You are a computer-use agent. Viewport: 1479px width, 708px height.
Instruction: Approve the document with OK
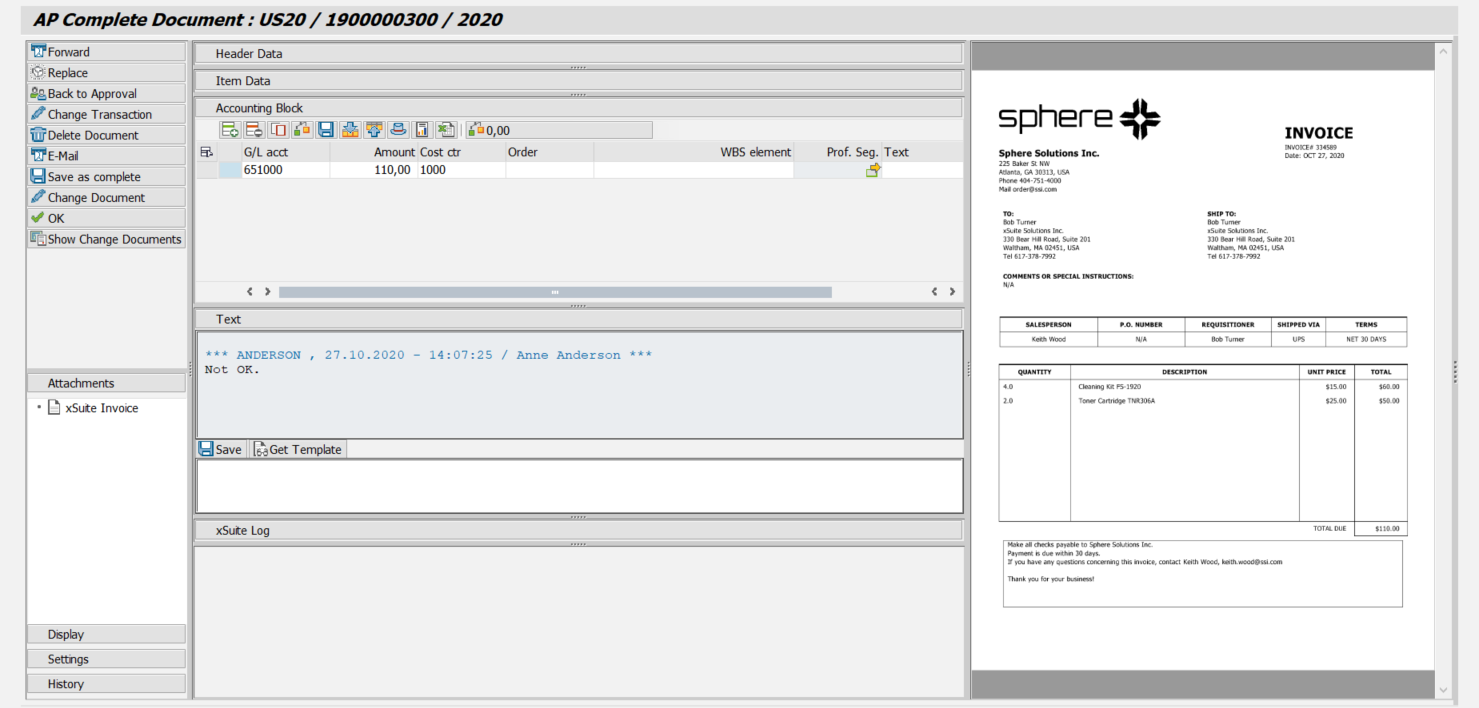click(104, 218)
